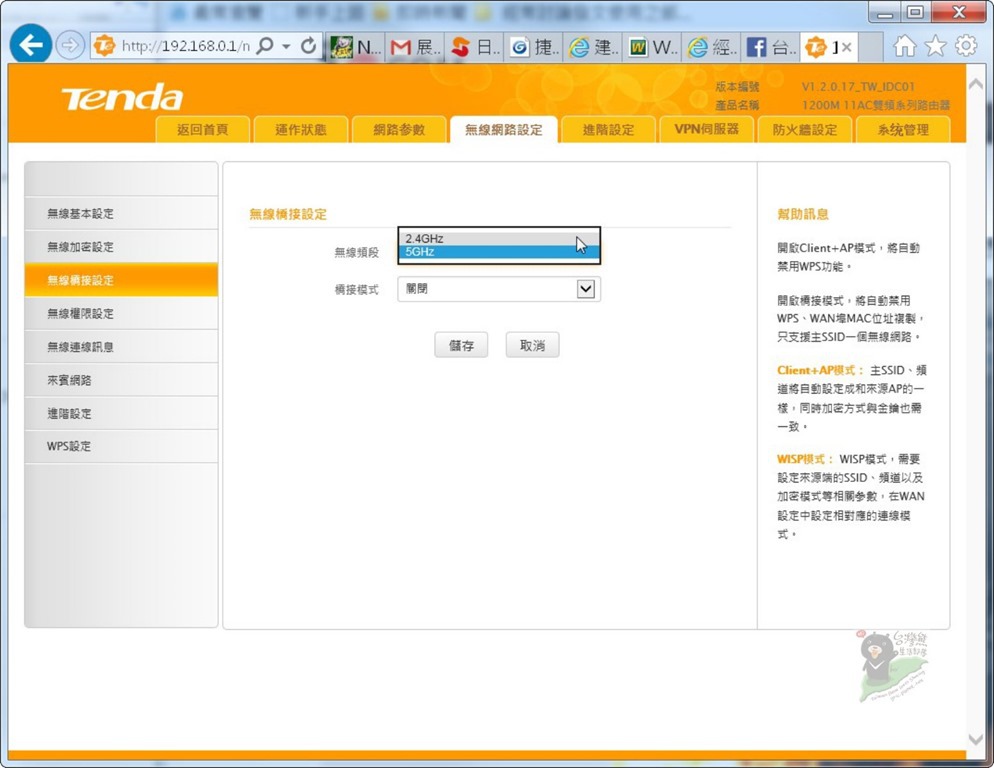Switch to the browser tab labeled N
Viewport: 994px width, 768px height.
click(356, 47)
